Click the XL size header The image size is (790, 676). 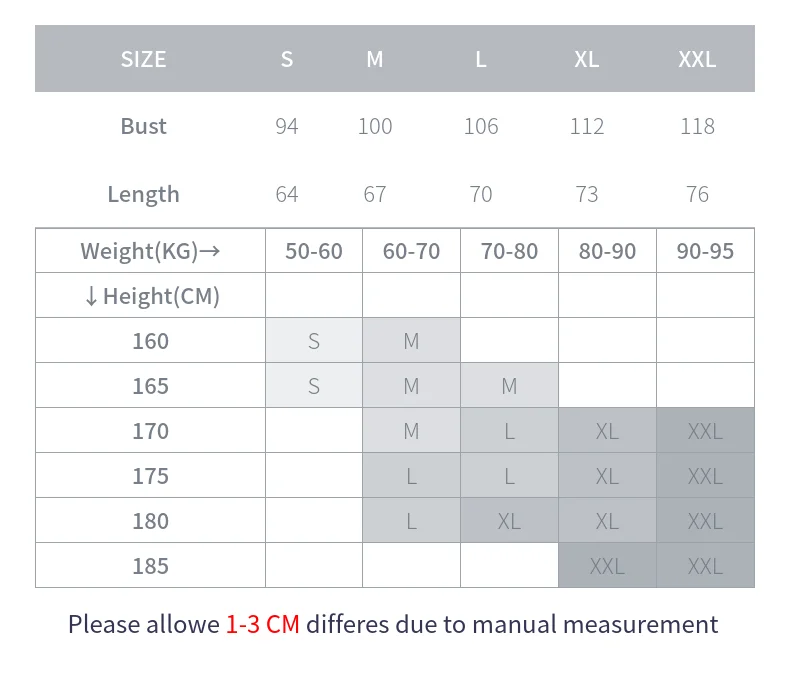587,59
